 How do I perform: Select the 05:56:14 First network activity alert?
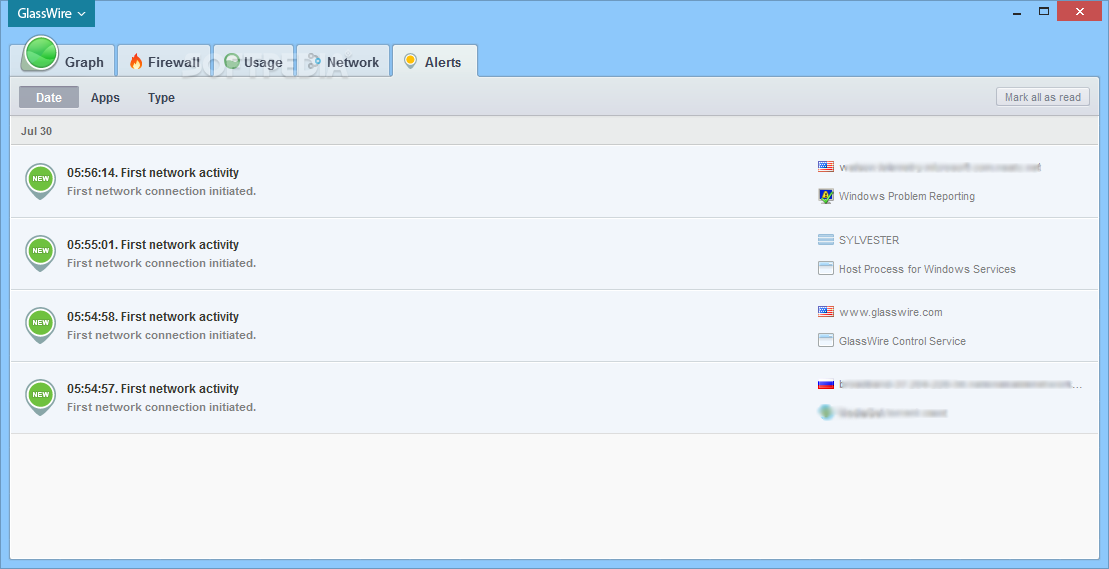coord(555,181)
